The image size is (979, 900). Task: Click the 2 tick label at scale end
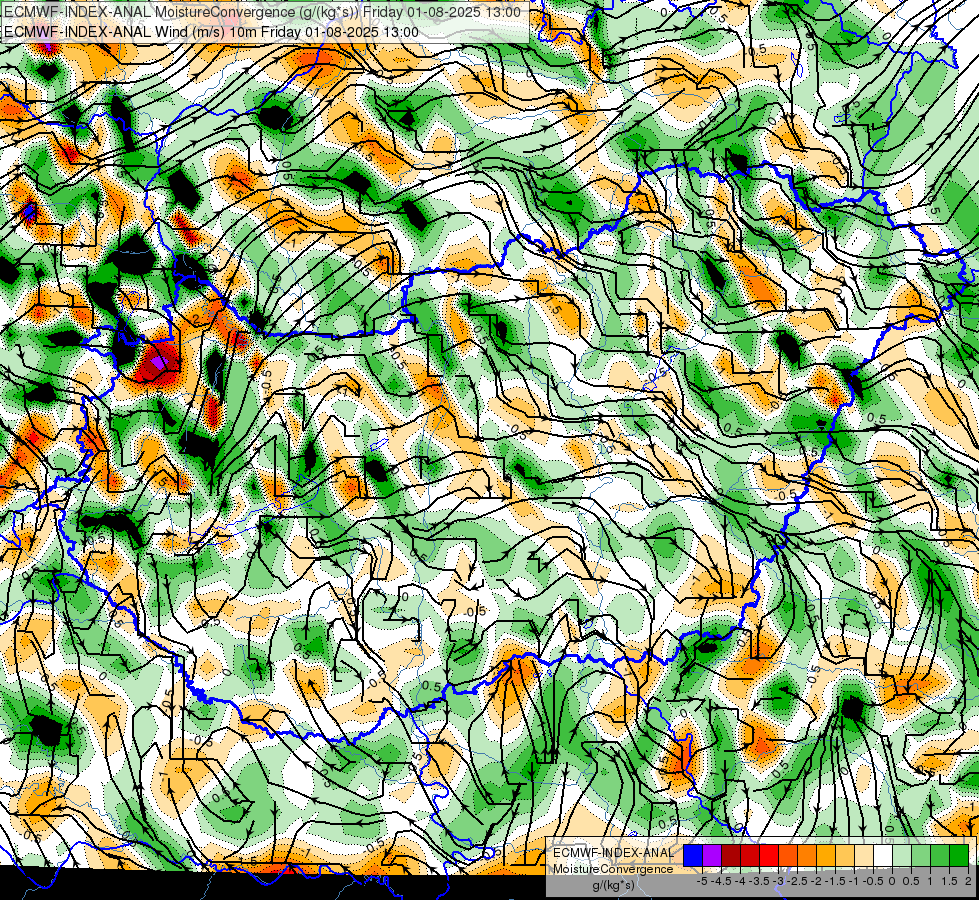pyautogui.click(x=968, y=881)
